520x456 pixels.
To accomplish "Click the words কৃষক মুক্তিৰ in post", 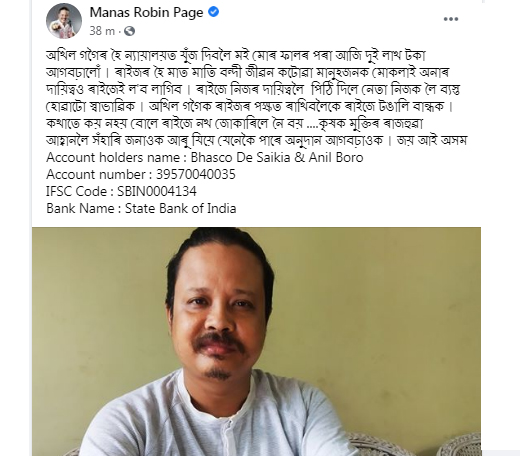I will pos(349,124).
